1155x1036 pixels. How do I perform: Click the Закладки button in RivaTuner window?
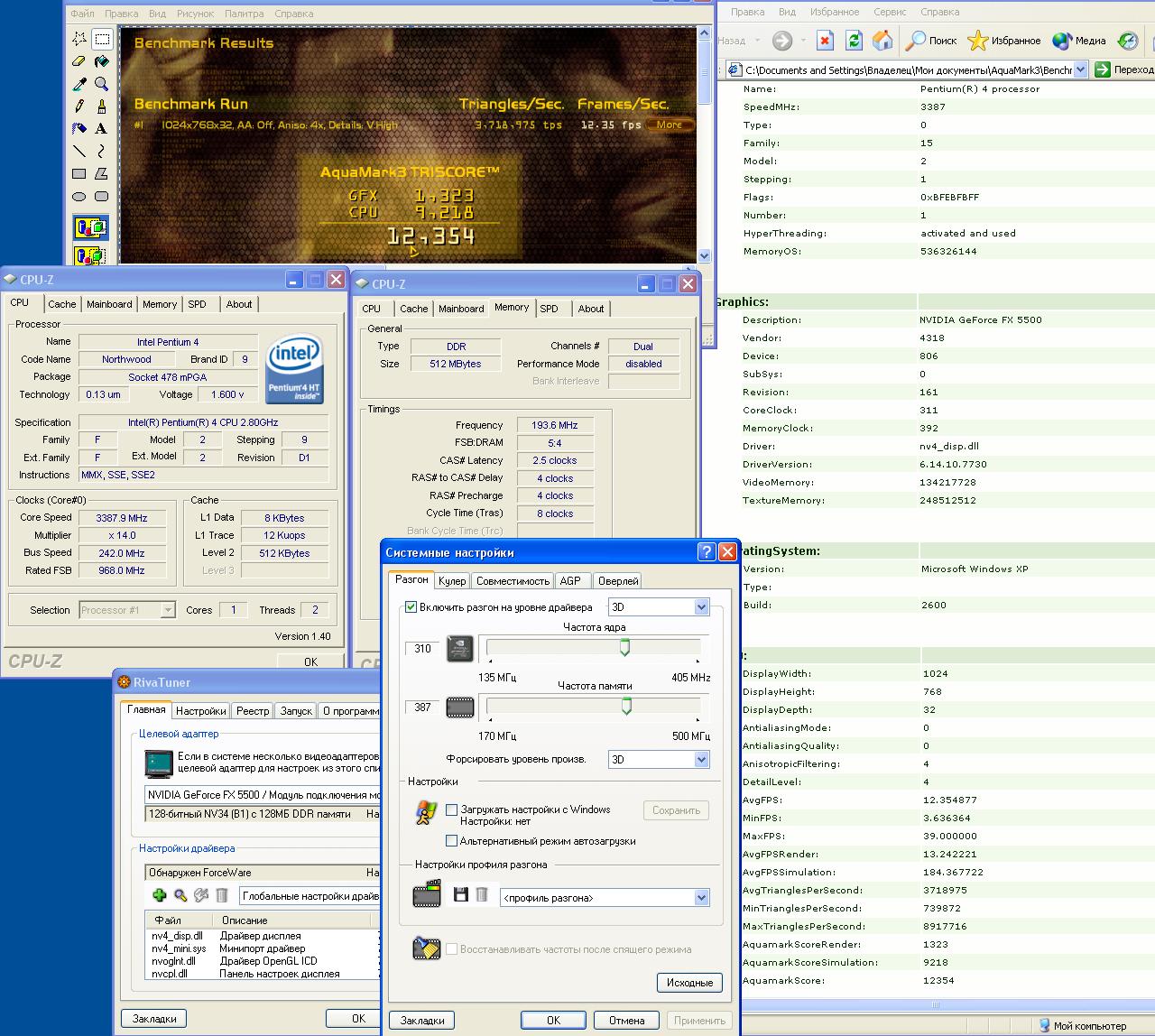point(154,1019)
